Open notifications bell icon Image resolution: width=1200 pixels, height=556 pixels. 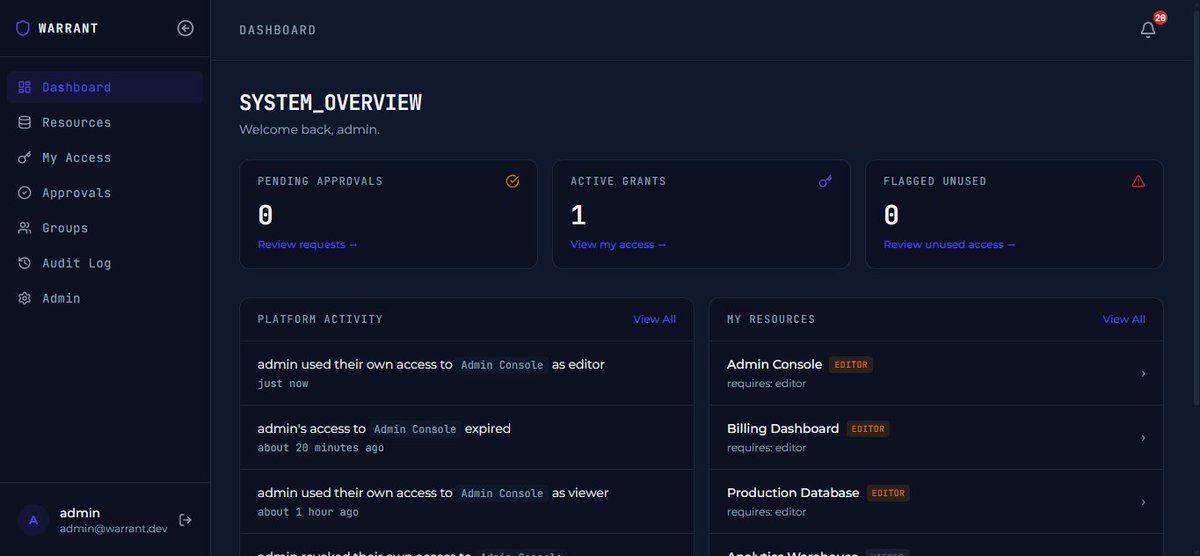[x=1148, y=30]
